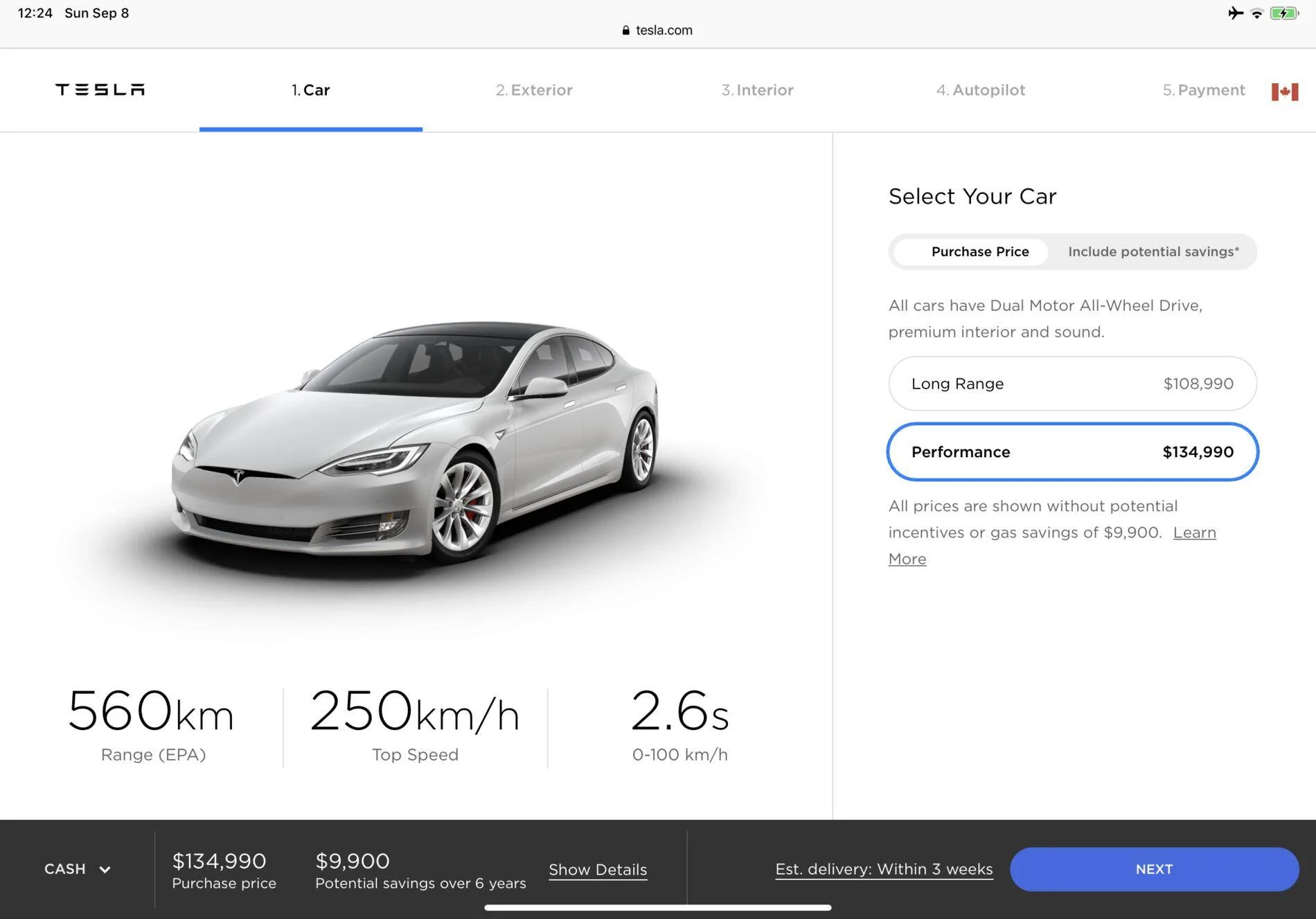Go to the 4. Autopilot tab
This screenshot has height=919, width=1316.
click(x=980, y=90)
